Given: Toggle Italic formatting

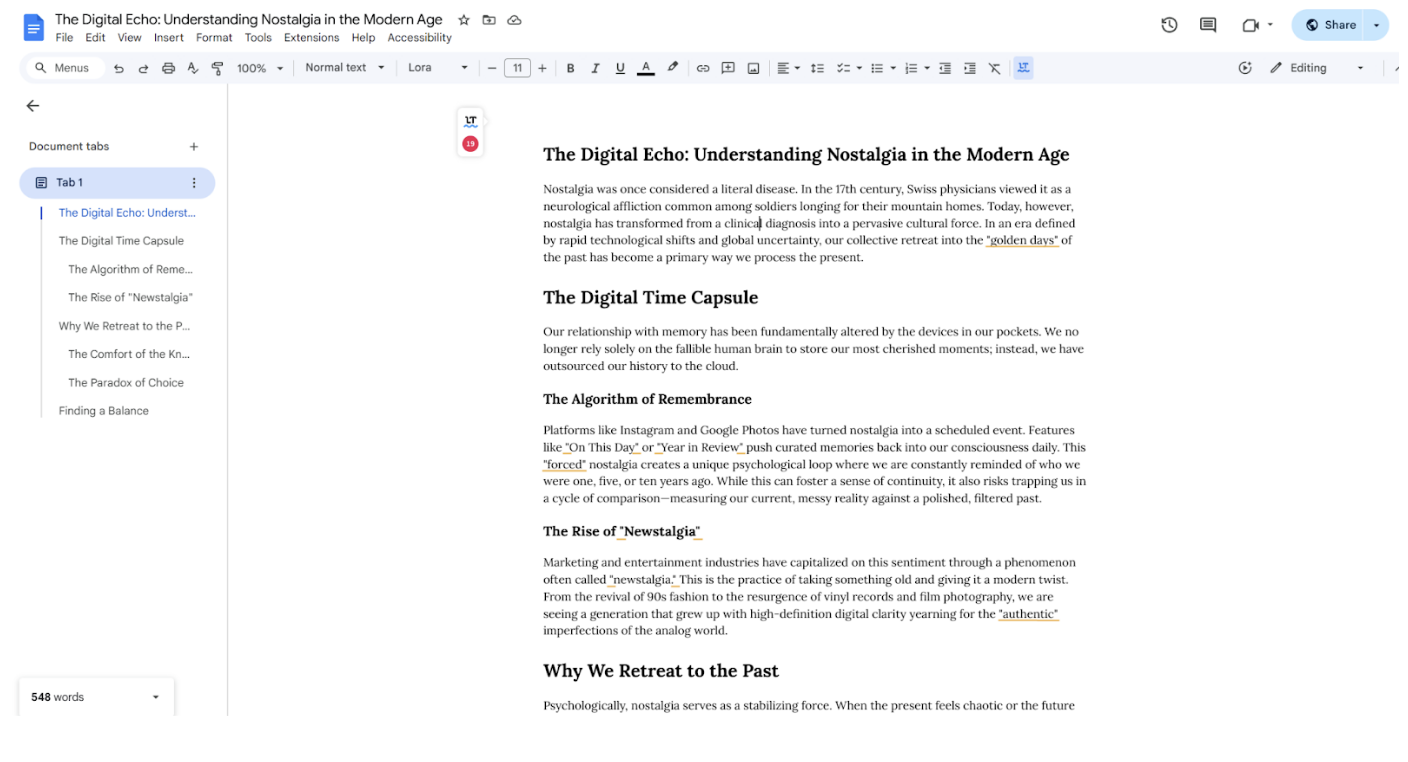Looking at the screenshot, I should (x=595, y=68).
